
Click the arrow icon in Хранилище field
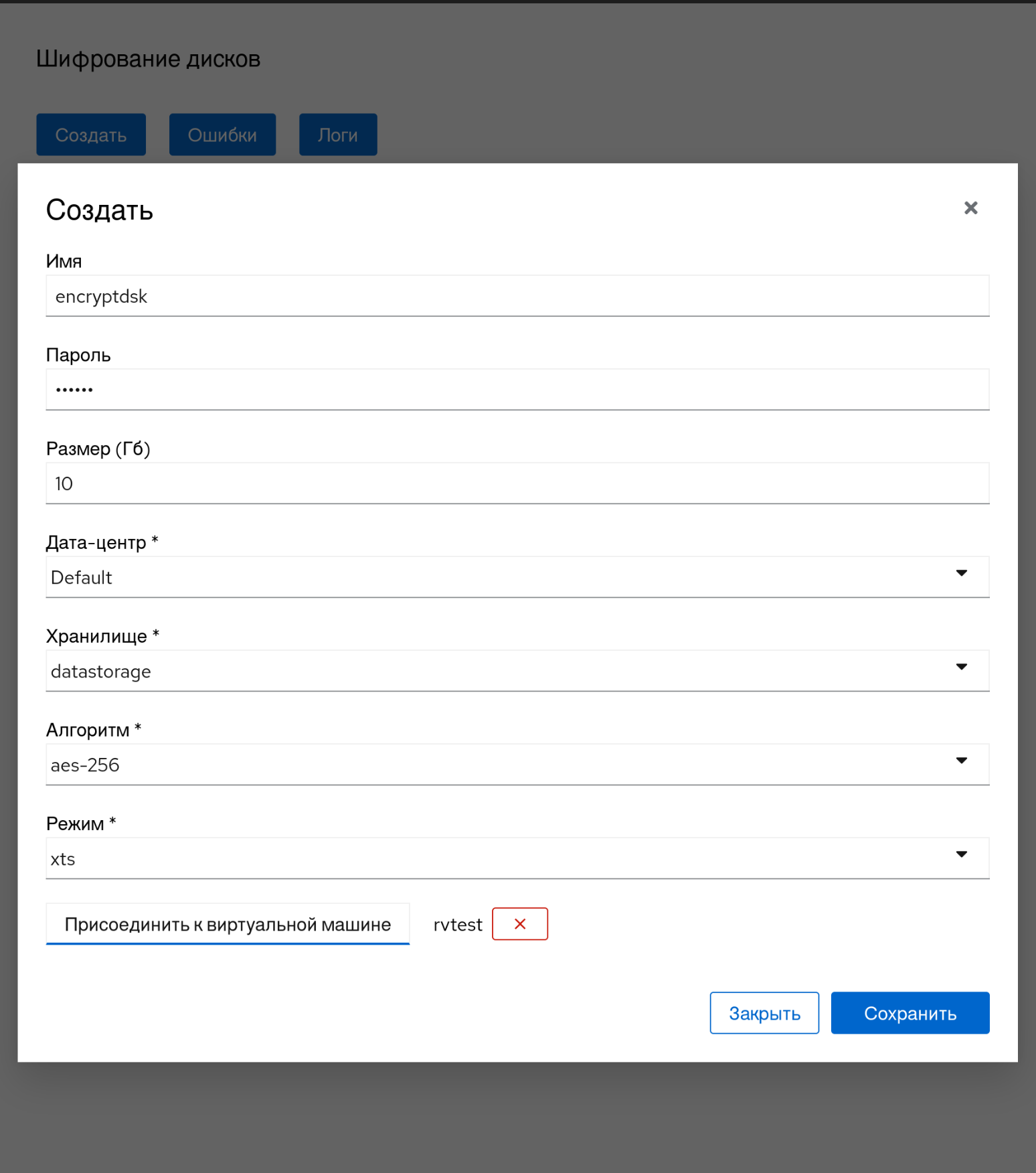(x=961, y=667)
